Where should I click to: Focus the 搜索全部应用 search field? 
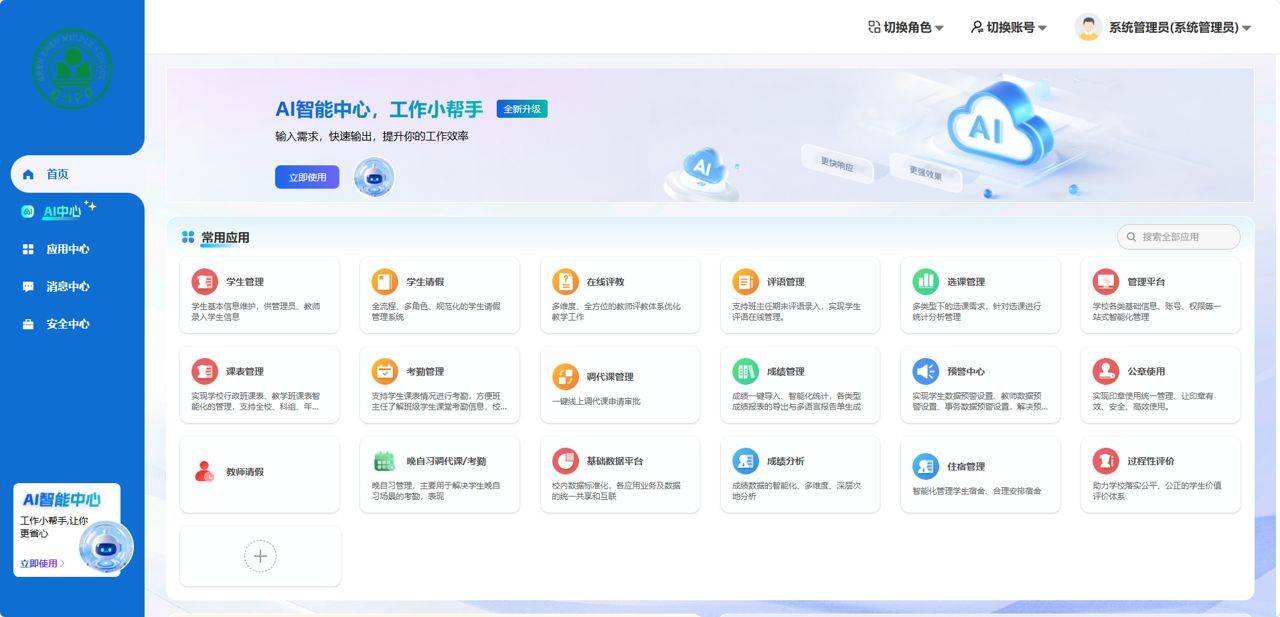1178,237
